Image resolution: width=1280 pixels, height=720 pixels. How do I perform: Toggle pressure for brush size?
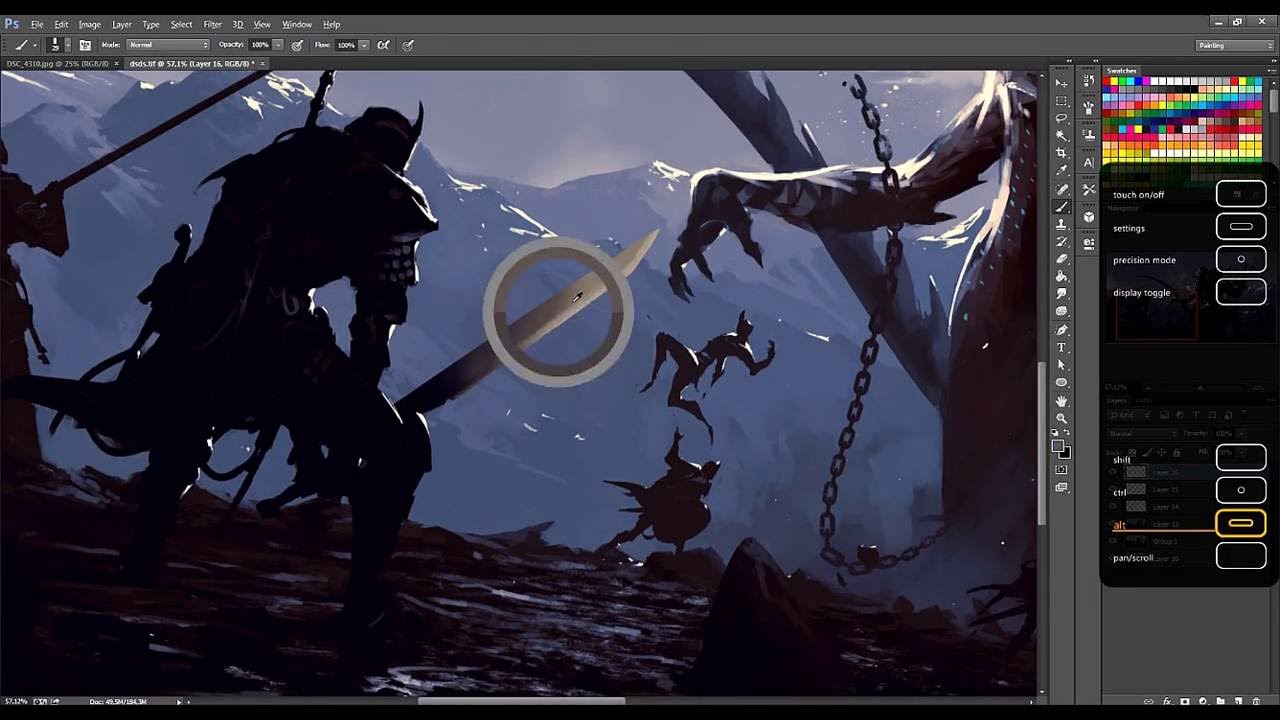point(408,45)
